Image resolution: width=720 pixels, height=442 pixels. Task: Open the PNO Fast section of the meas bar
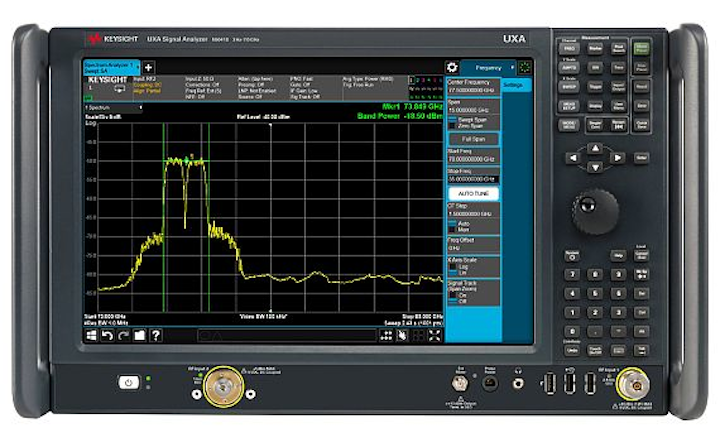[x=315, y=88]
